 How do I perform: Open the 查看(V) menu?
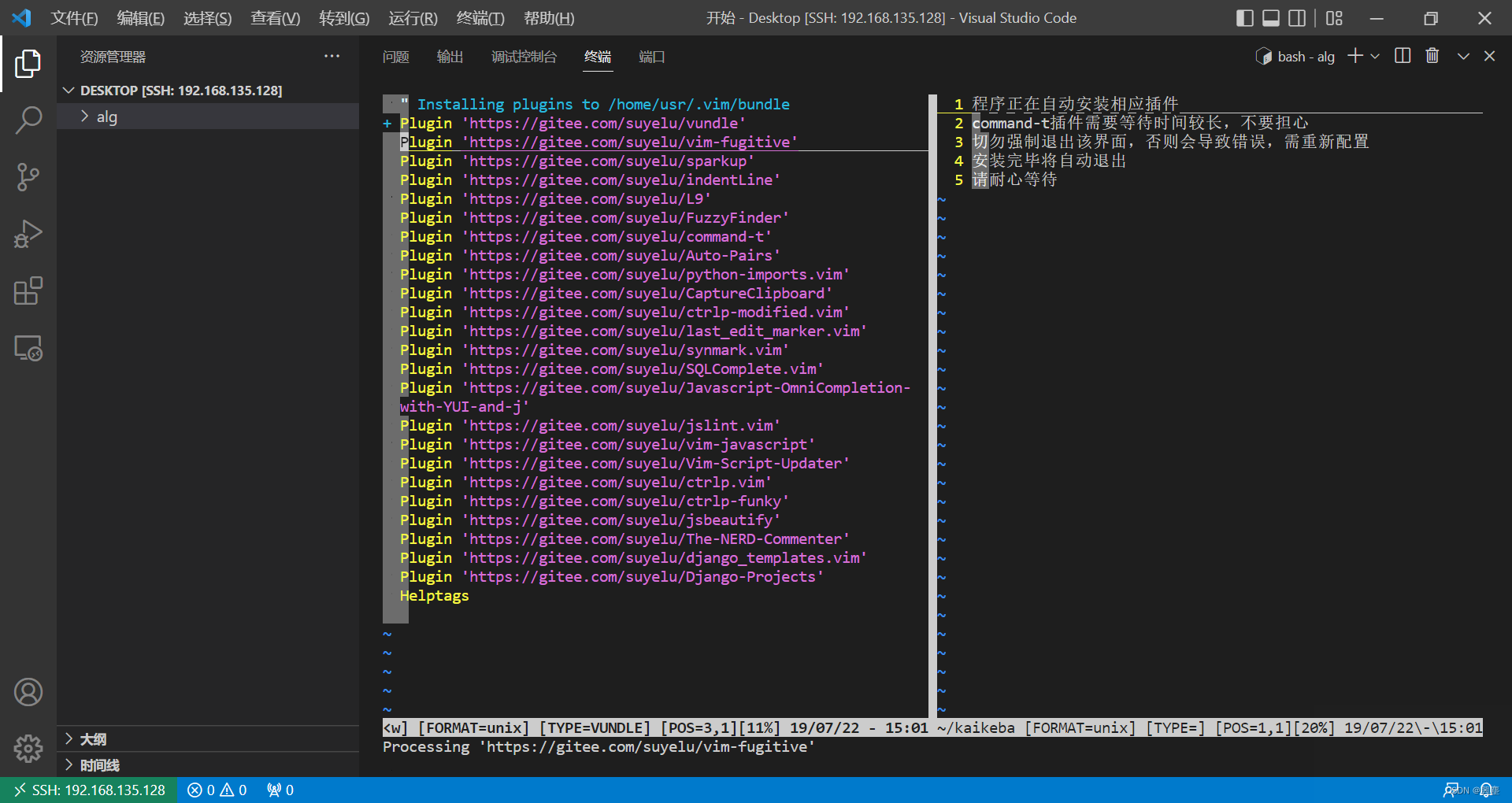tap(276, 18)
